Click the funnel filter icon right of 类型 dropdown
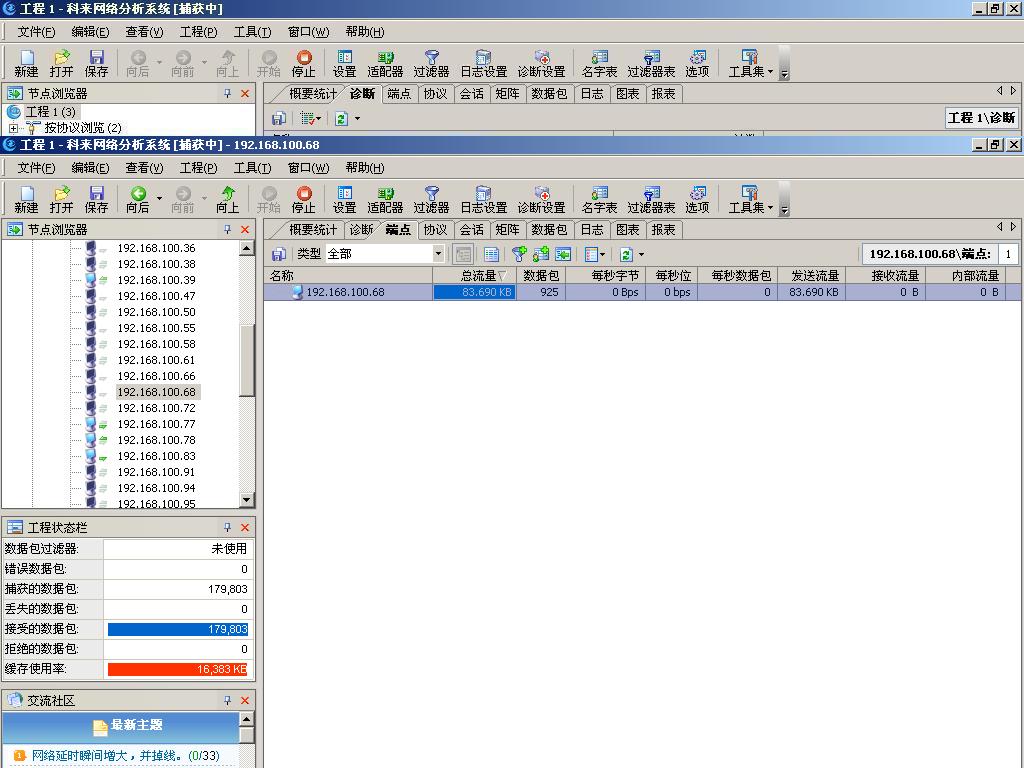 [519, 254]
